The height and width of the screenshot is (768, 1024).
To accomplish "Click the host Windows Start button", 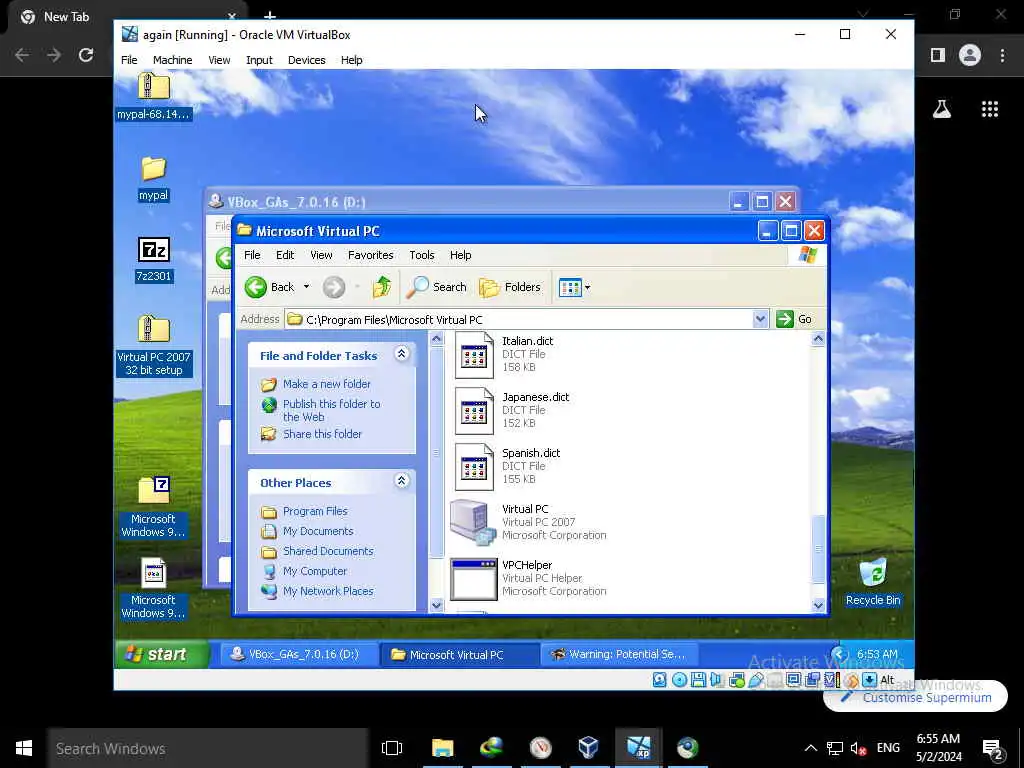I will point(24,748).
